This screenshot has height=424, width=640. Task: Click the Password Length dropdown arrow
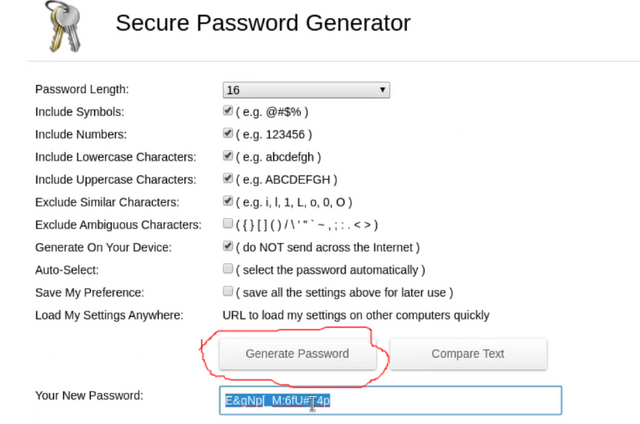[382, 89]
